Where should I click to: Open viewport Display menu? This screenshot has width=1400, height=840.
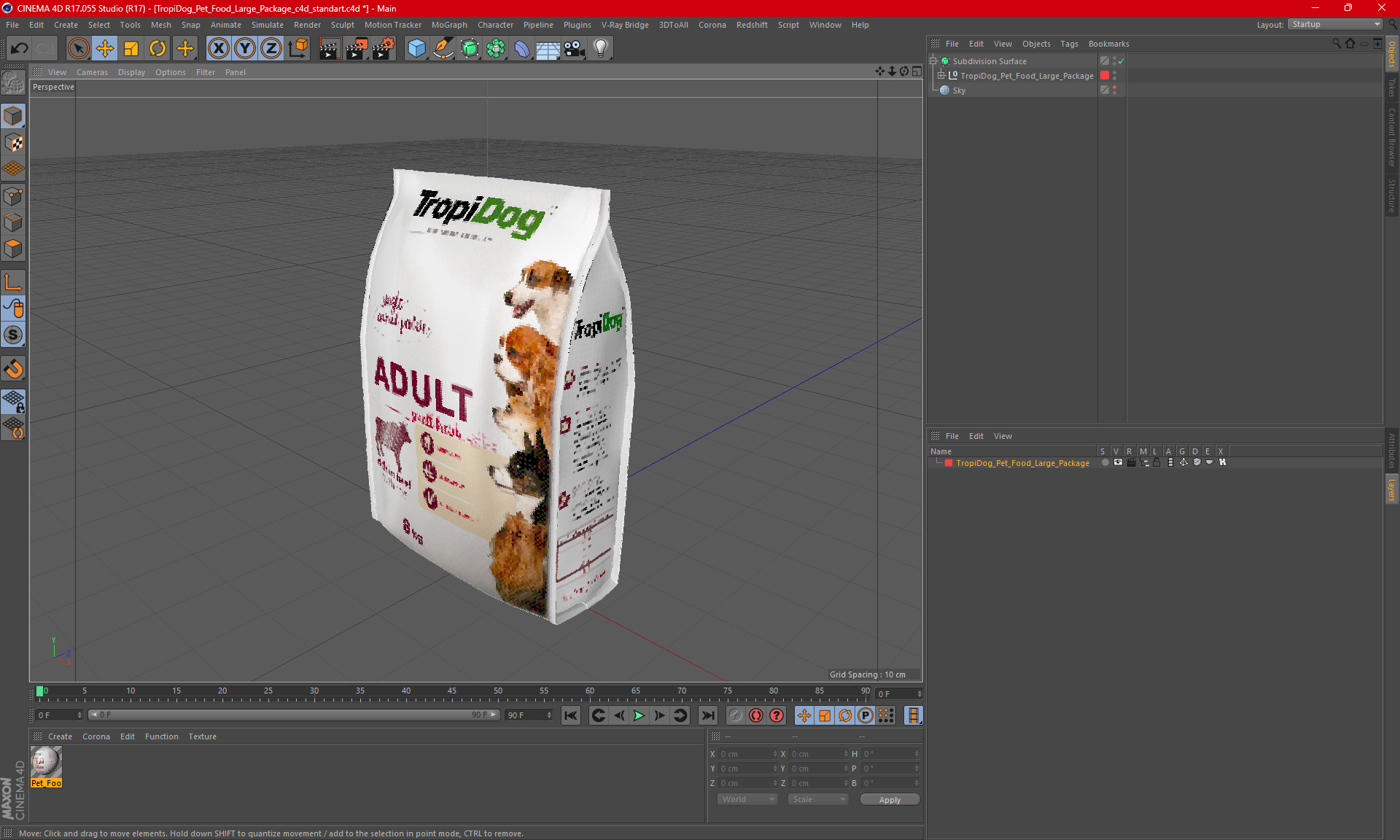(x=131, y=72)
